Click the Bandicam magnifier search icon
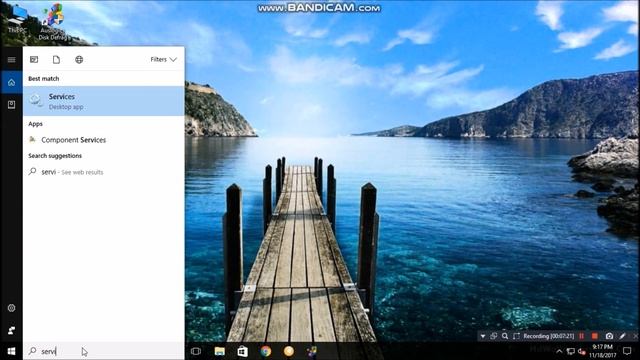 [505, 336]
